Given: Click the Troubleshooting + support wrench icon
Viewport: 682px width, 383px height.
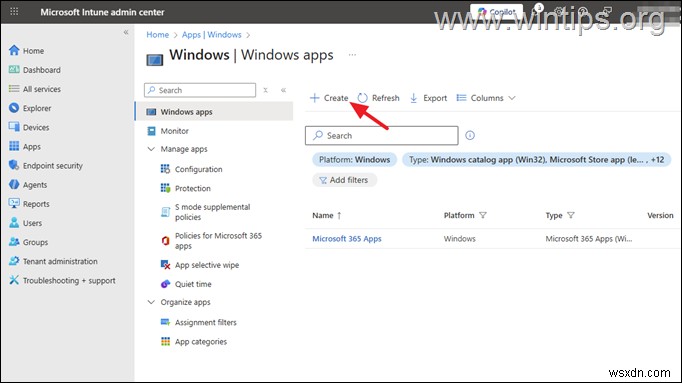Looking at the screenshot, I should coord(14,280).
